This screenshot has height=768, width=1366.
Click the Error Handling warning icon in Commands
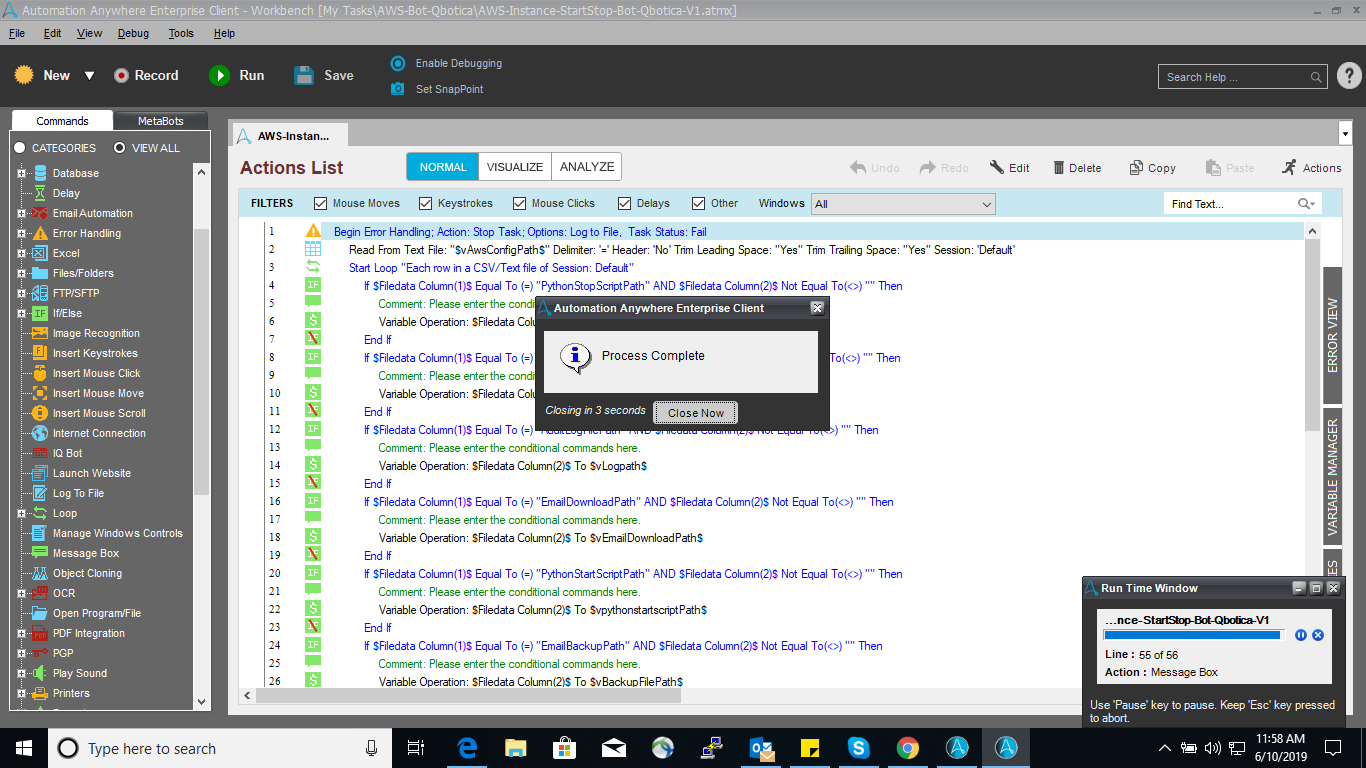click(x=40, y=233)
